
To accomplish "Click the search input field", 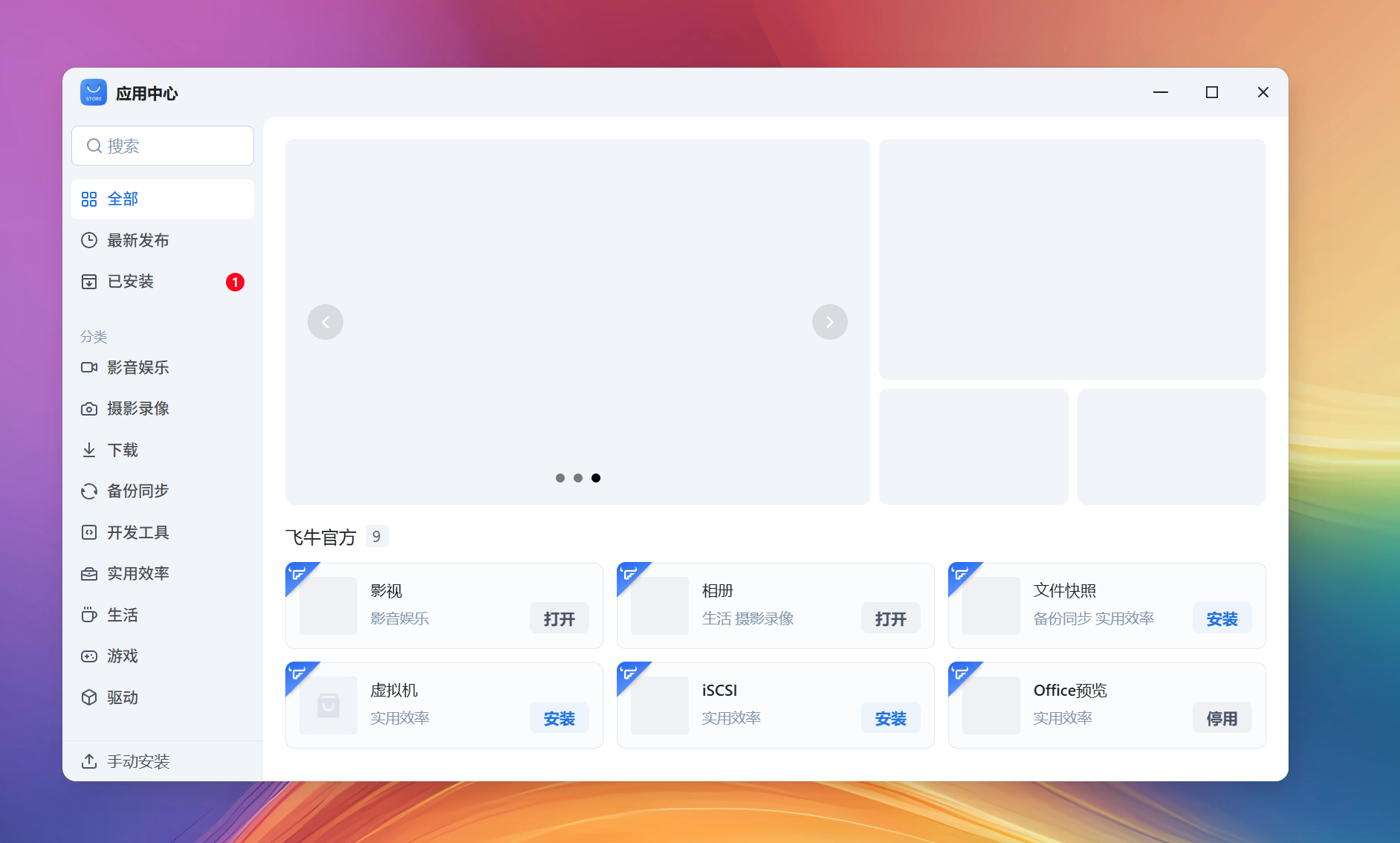I will pyautogui.click(x=162, y=146).
